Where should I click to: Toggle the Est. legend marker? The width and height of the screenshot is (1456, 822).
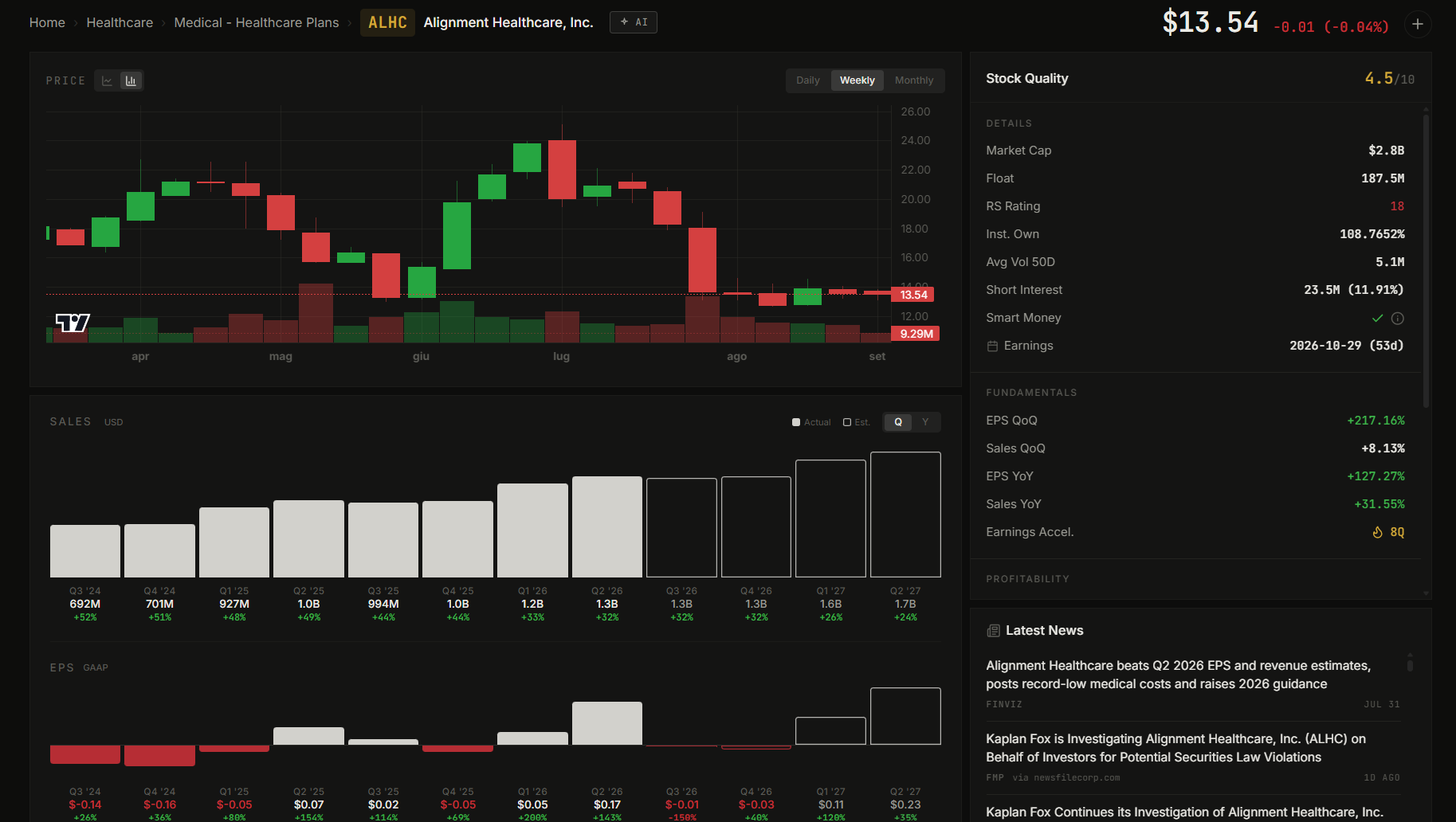[x=847, y=422]
